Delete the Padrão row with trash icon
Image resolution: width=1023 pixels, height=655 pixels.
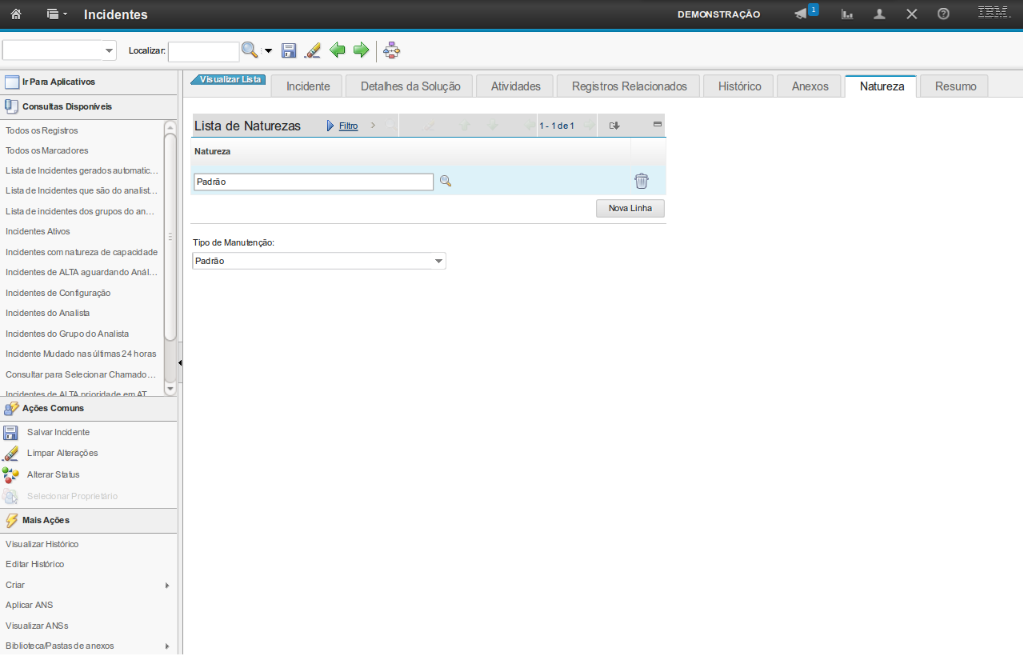(641, 181)
